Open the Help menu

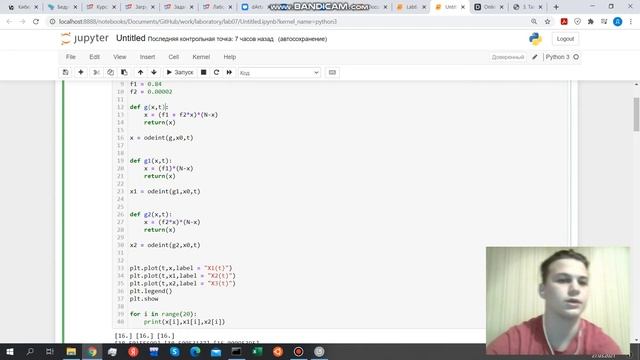click(229, 57)
